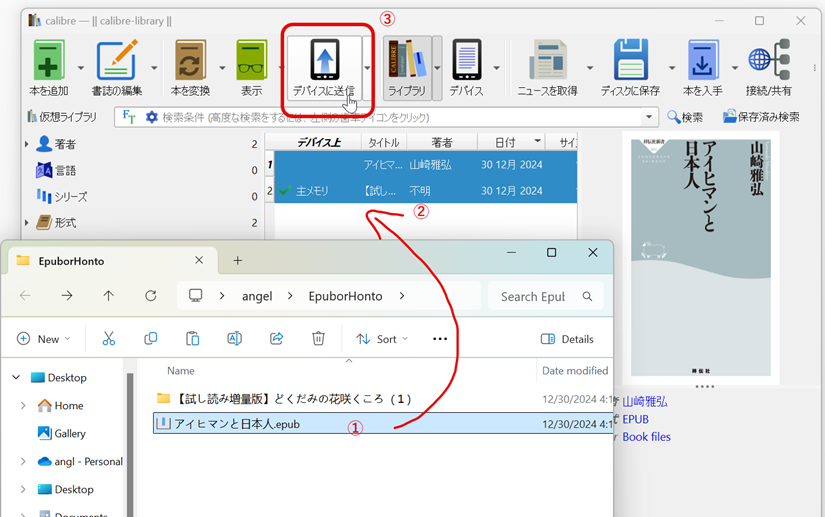This screenshot has height=517, width=825.
Task: Click Fetch news (ニュースを取得) icon
Action: (x=547, y=59)
